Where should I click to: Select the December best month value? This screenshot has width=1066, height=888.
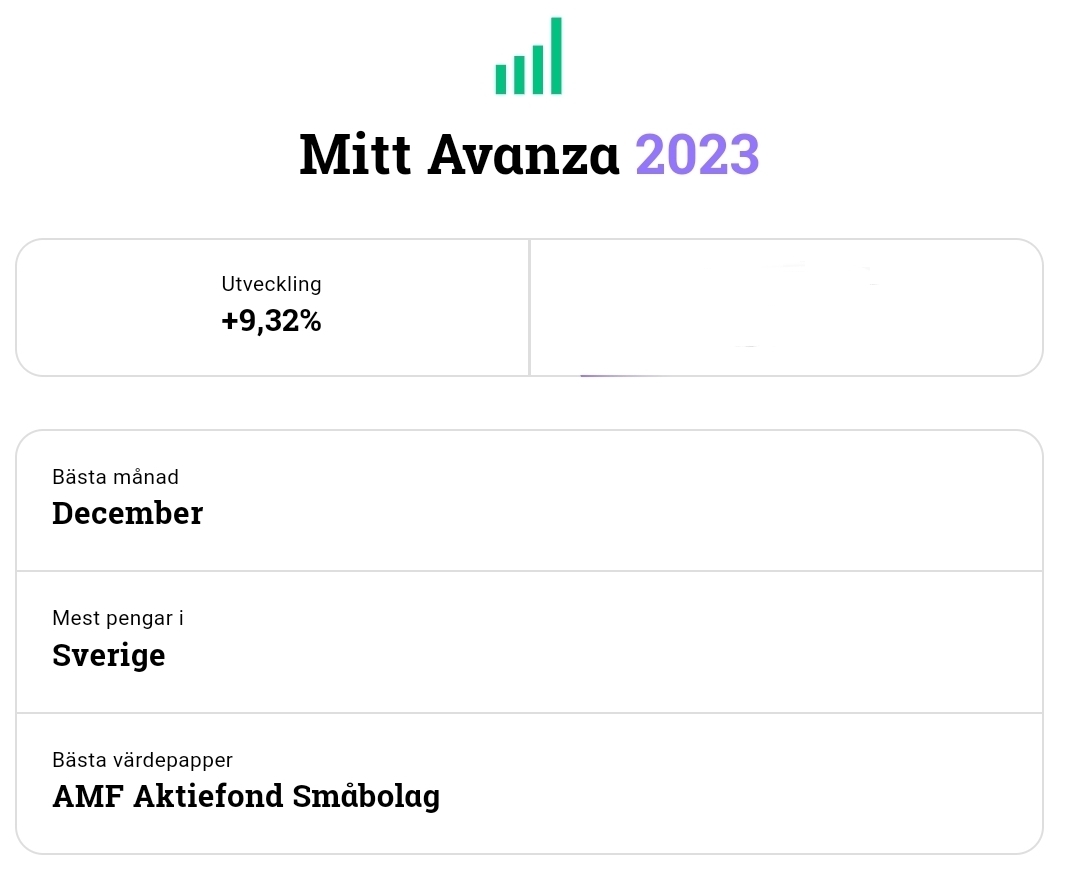coord(127,513)
